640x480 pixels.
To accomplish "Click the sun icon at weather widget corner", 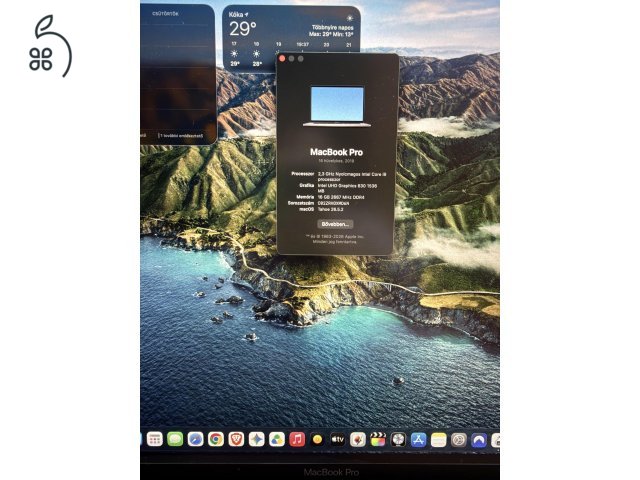I will point(350,18).
